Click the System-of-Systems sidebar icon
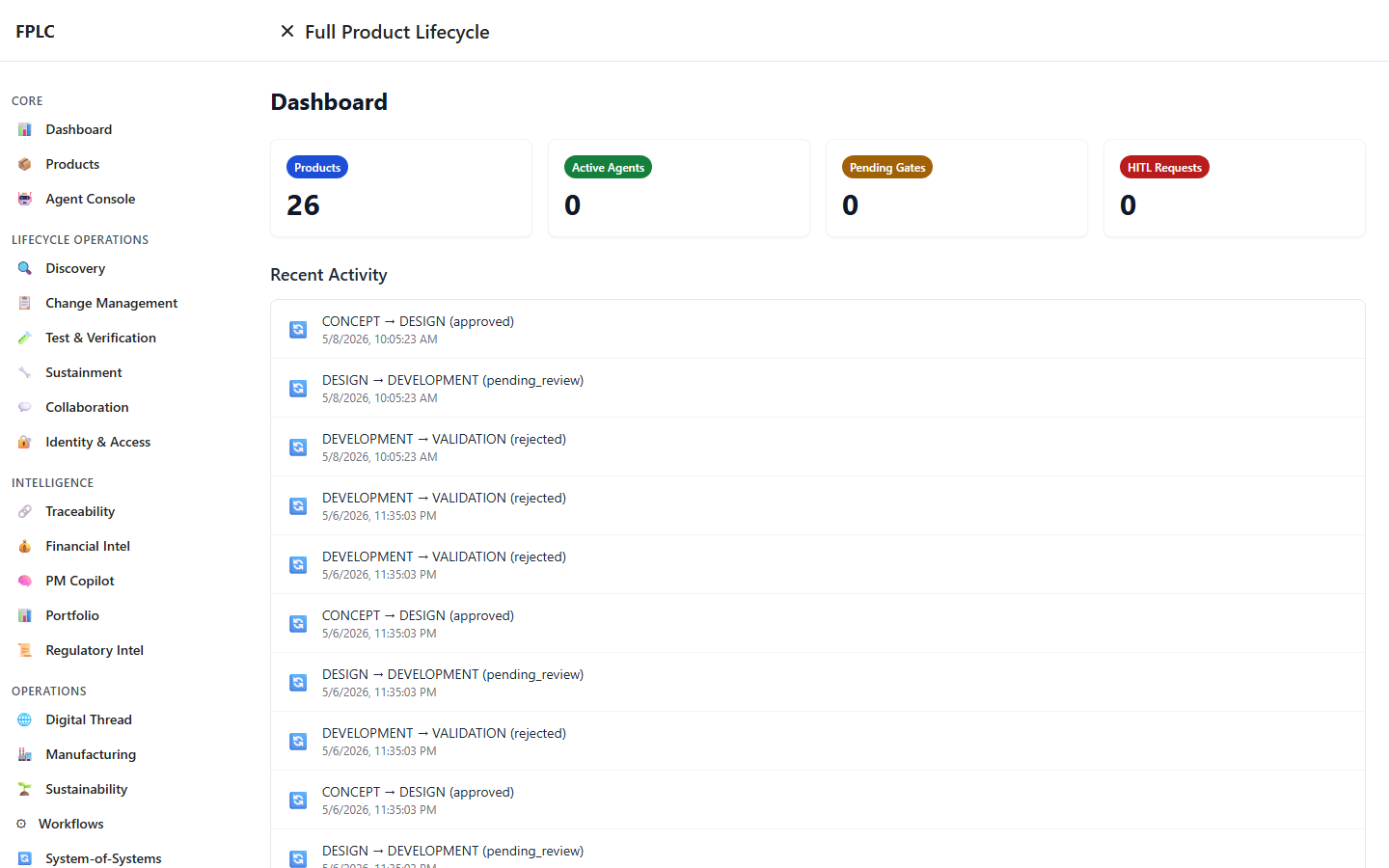 coord(25,858)
